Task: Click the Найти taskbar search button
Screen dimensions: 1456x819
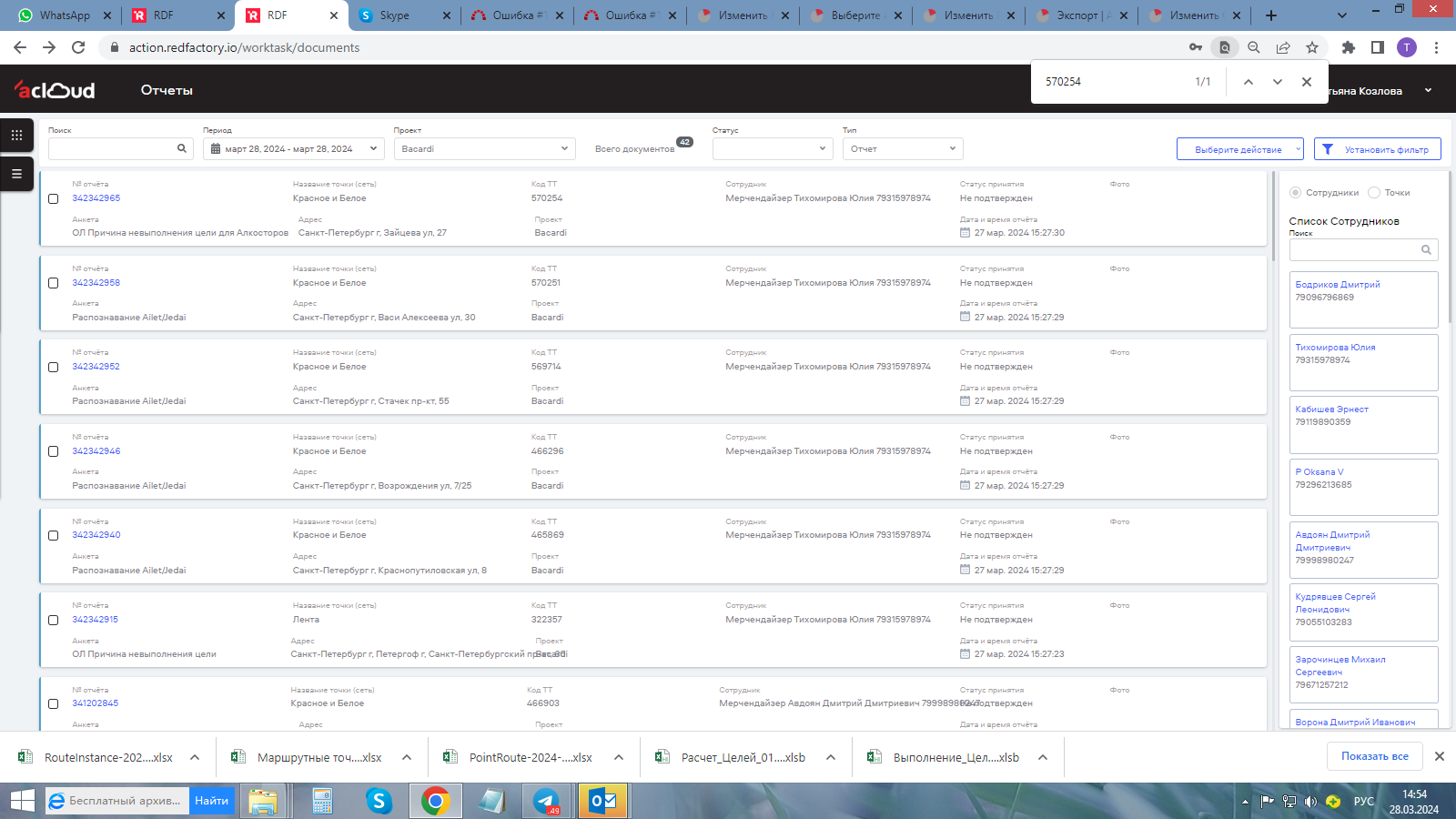Action: [x=211, y=801]
